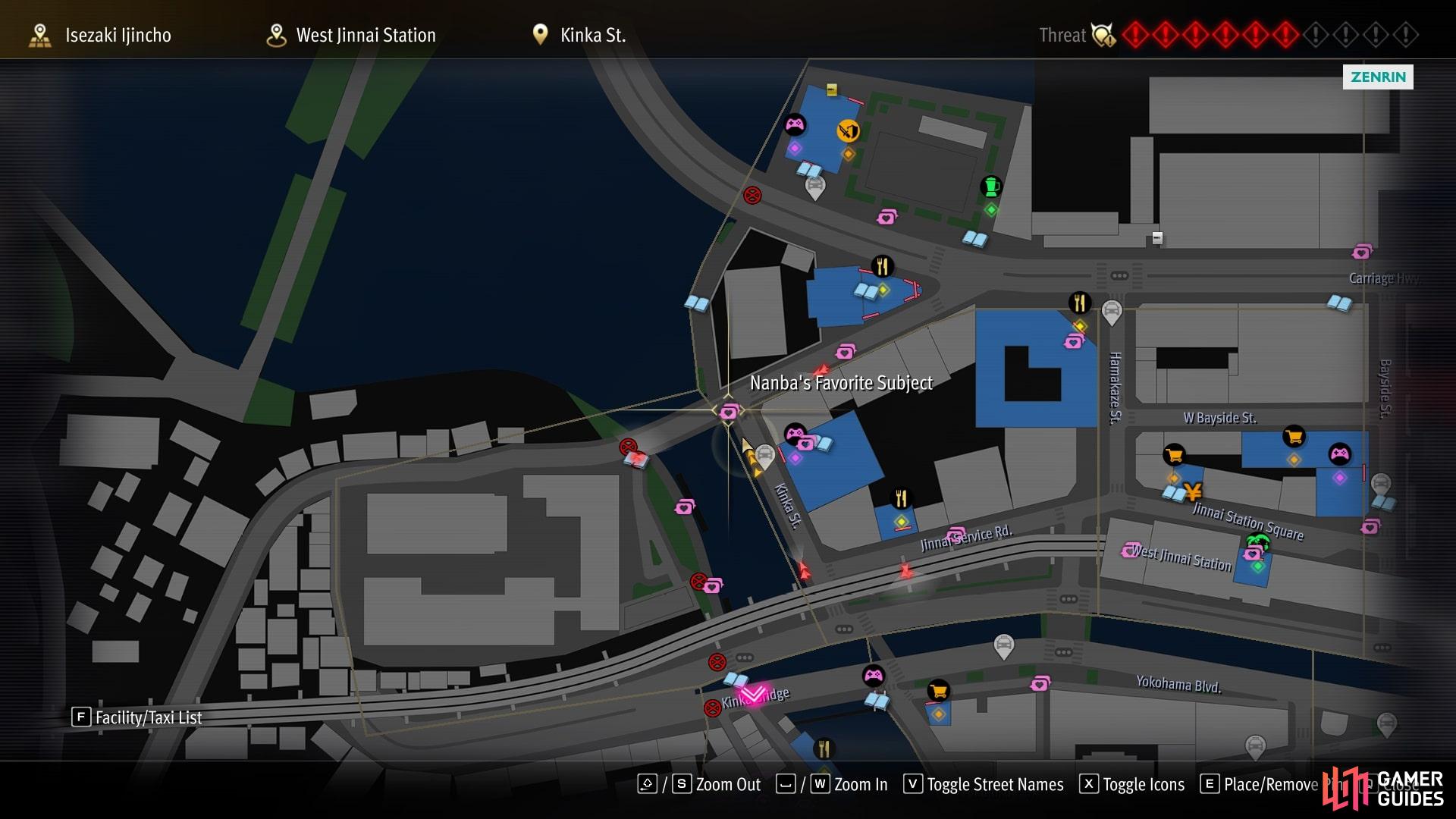Click the Threat level diamond meter
1456x819 pixels.
click(1270, 35)
